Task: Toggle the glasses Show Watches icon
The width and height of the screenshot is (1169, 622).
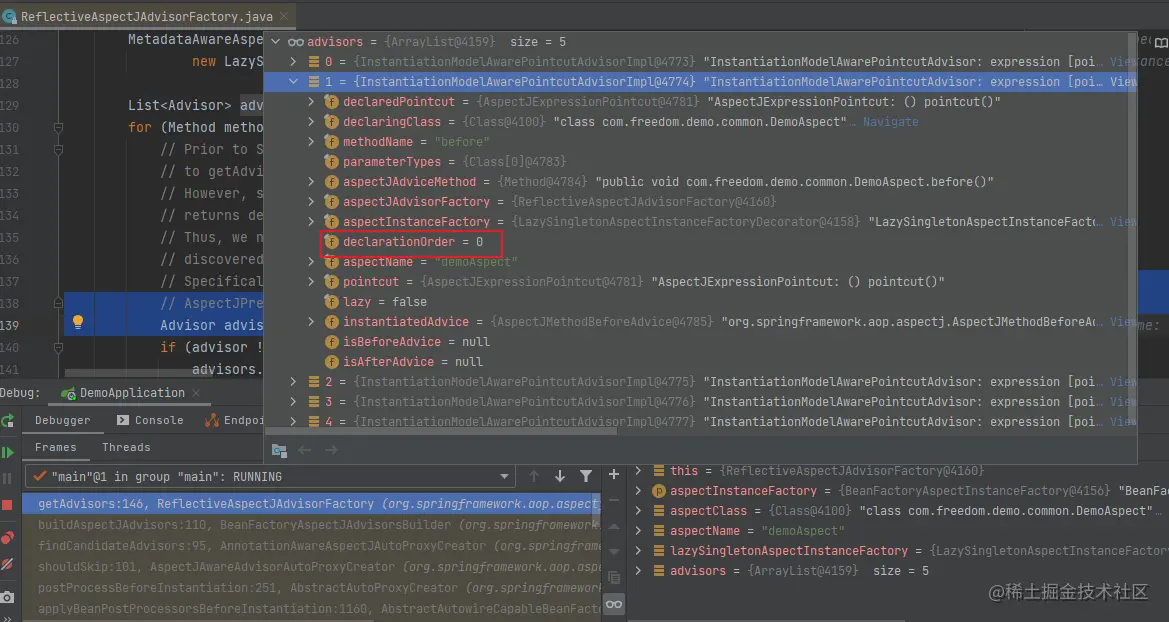Action: click(614, 604)
